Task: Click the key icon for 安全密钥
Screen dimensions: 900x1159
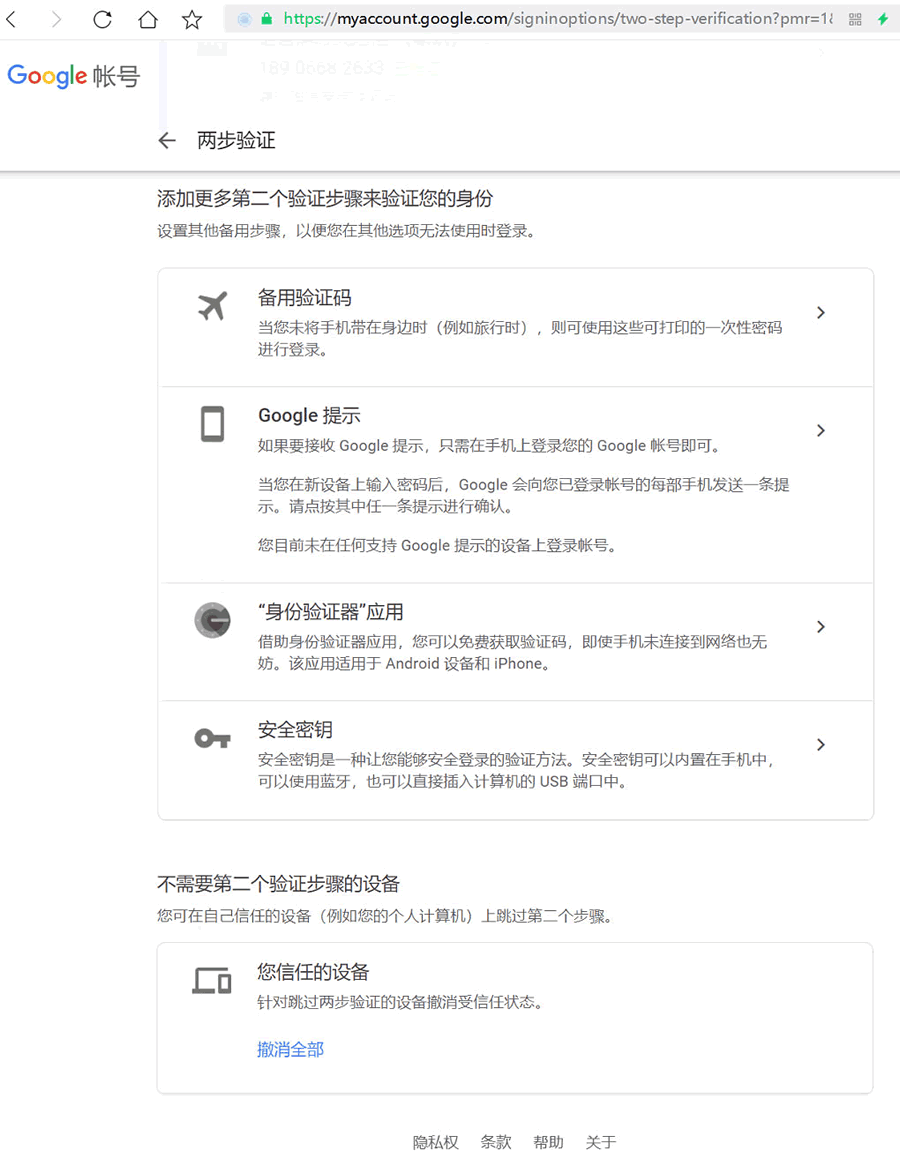Action: tap(213, 738)
